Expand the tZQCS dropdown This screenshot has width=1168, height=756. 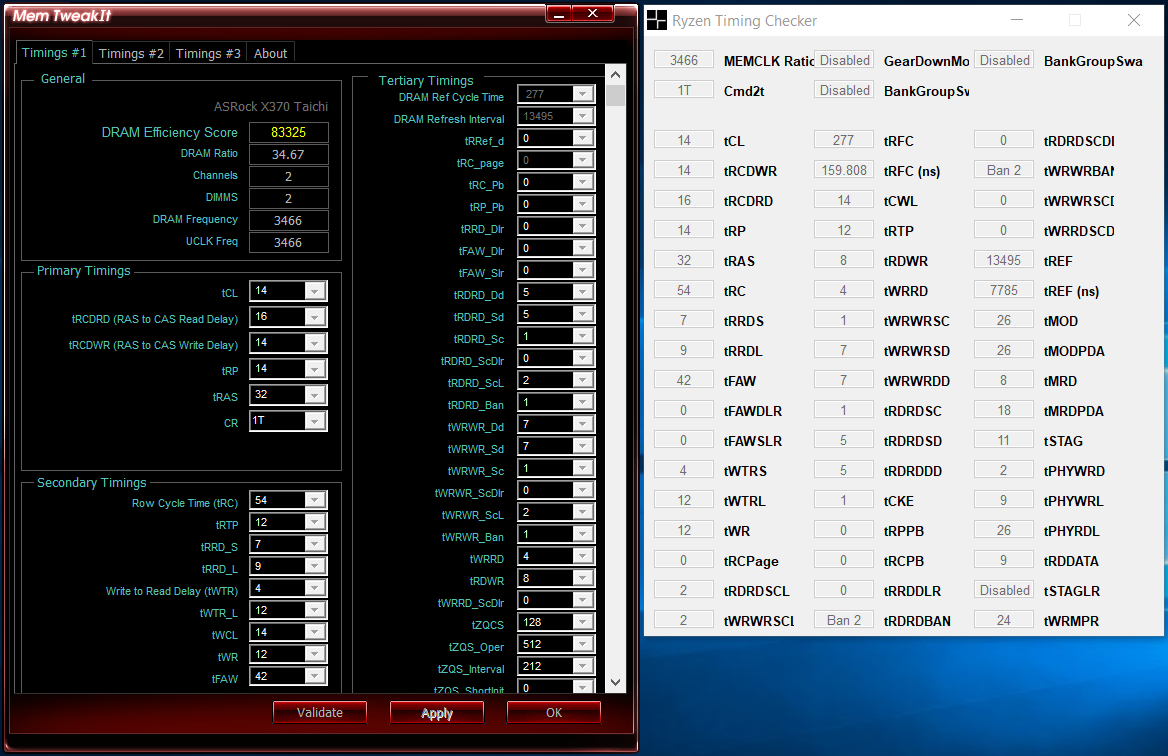(583, 623)
